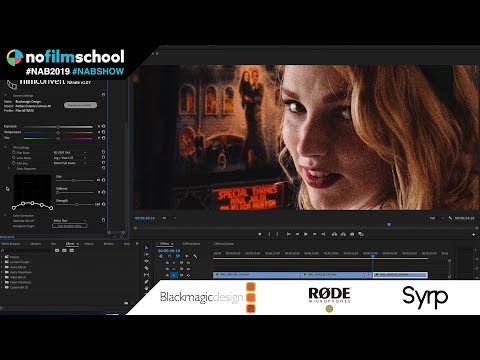Toggle lock on the top video track
The height and width of the screenshot is (360, 480).
167,263
